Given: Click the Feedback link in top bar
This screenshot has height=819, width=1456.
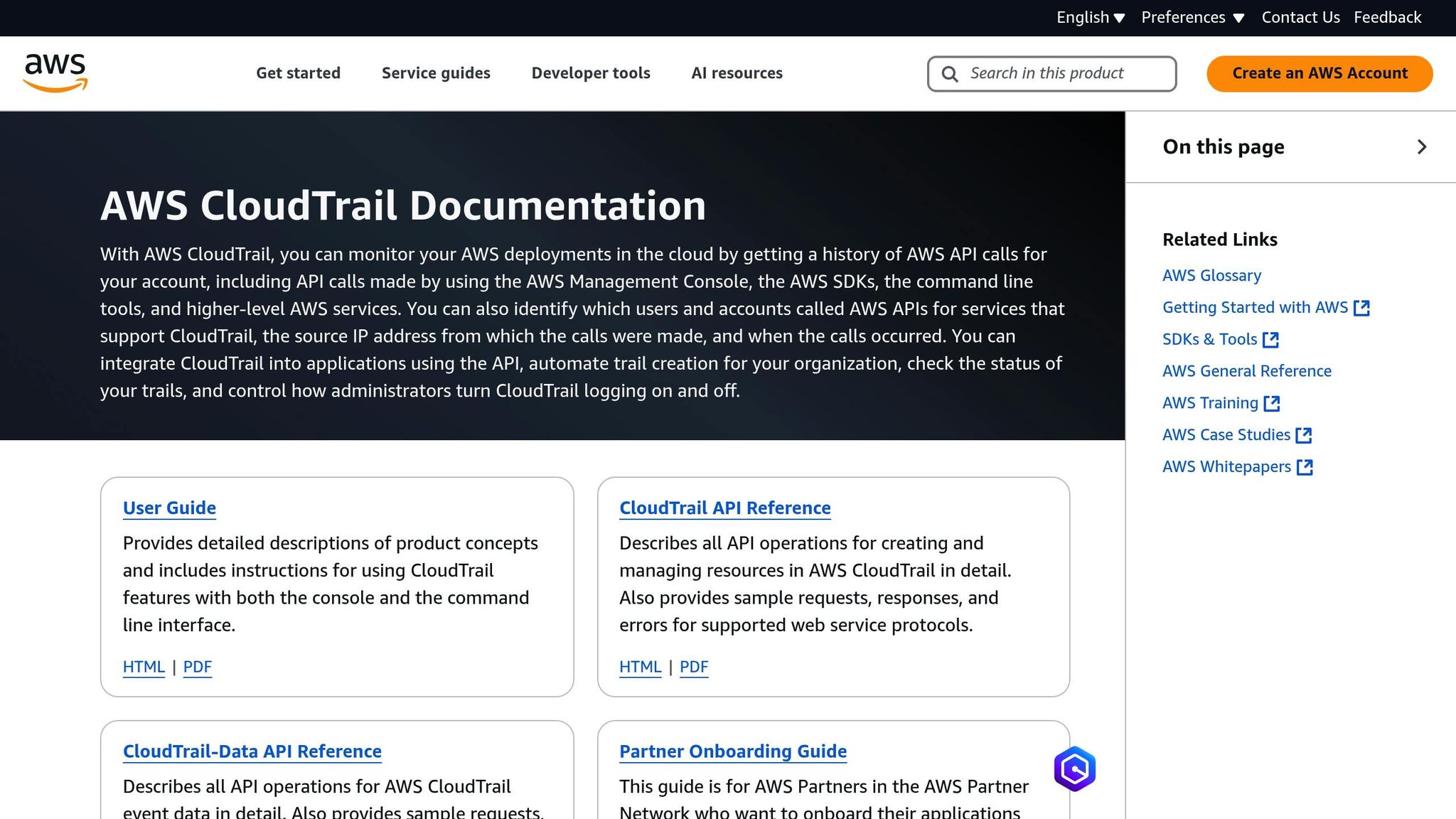Looking at the screenshot, I should [x=1387, y=18].
